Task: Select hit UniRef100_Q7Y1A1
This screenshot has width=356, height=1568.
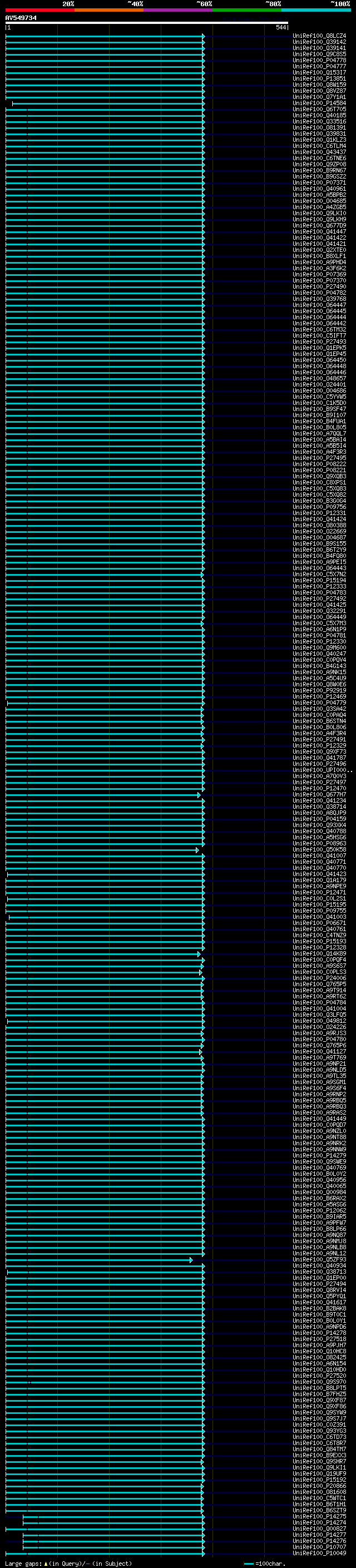Action: coord(319,97)
